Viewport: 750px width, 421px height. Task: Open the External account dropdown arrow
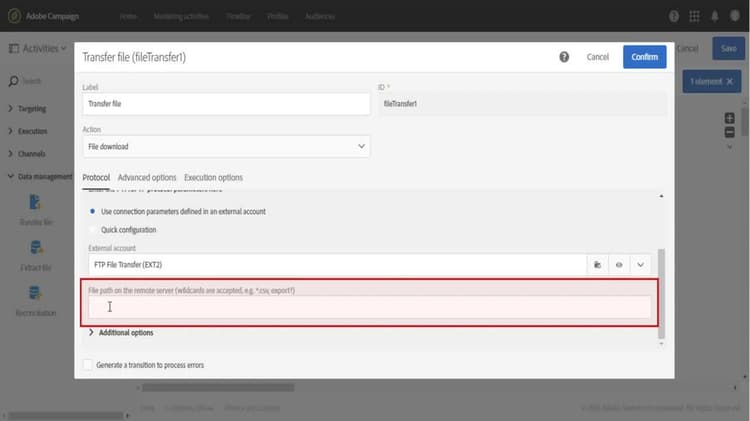pyautogui.click(x=640, y=265)
